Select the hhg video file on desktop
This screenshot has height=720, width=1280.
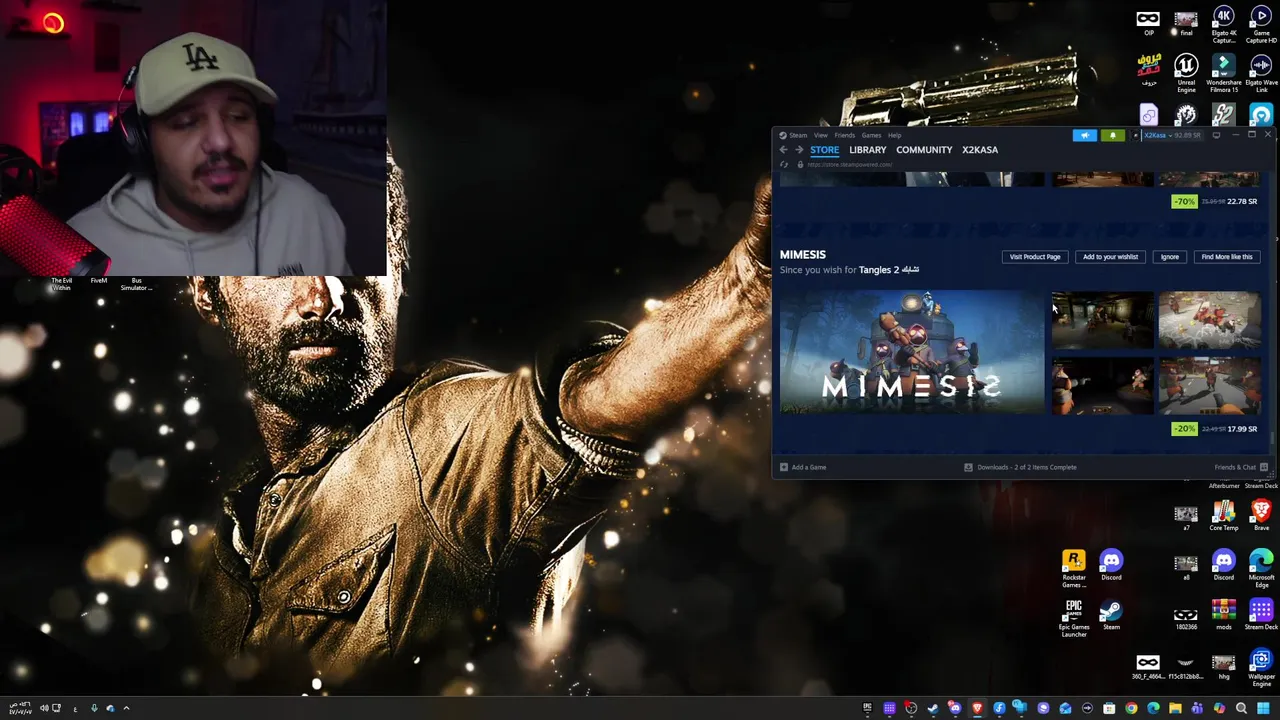click(1223, 665)
